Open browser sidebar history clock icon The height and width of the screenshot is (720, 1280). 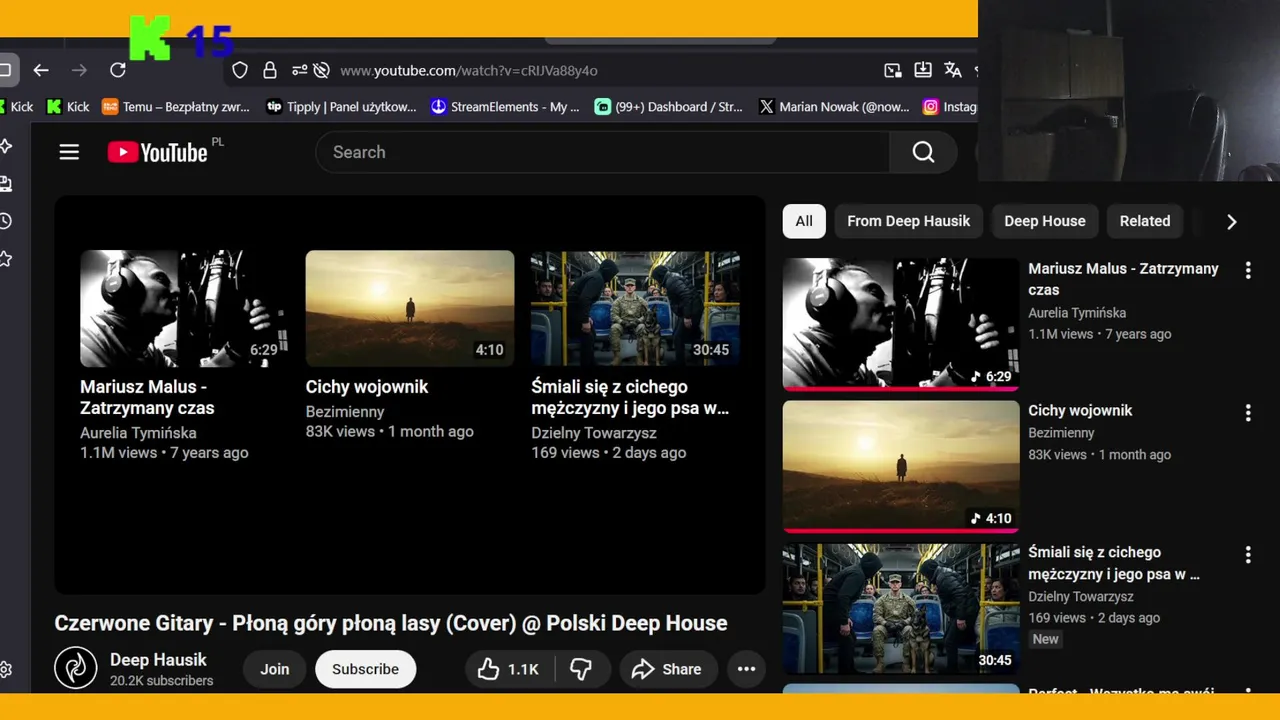tap(5, 221)
